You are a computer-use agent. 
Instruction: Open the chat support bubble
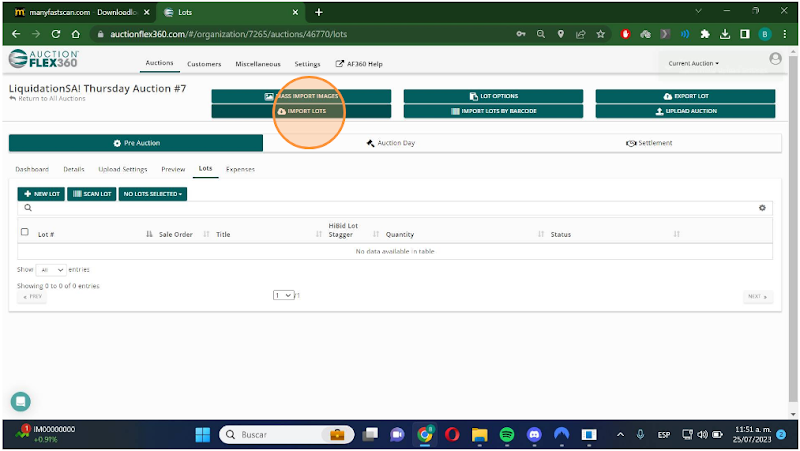(21, 401)
